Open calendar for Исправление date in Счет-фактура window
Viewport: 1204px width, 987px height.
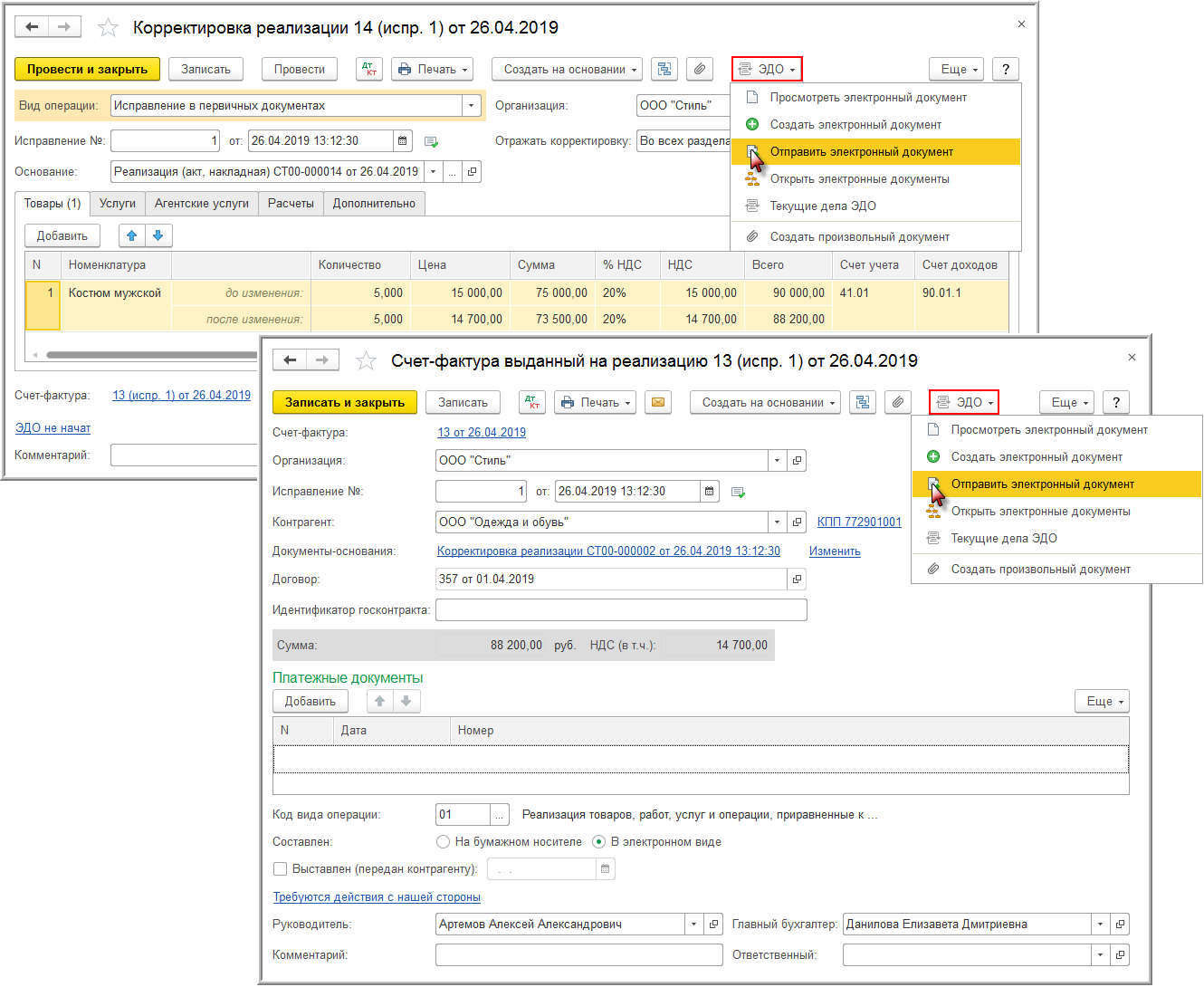(x=710, y=492)
